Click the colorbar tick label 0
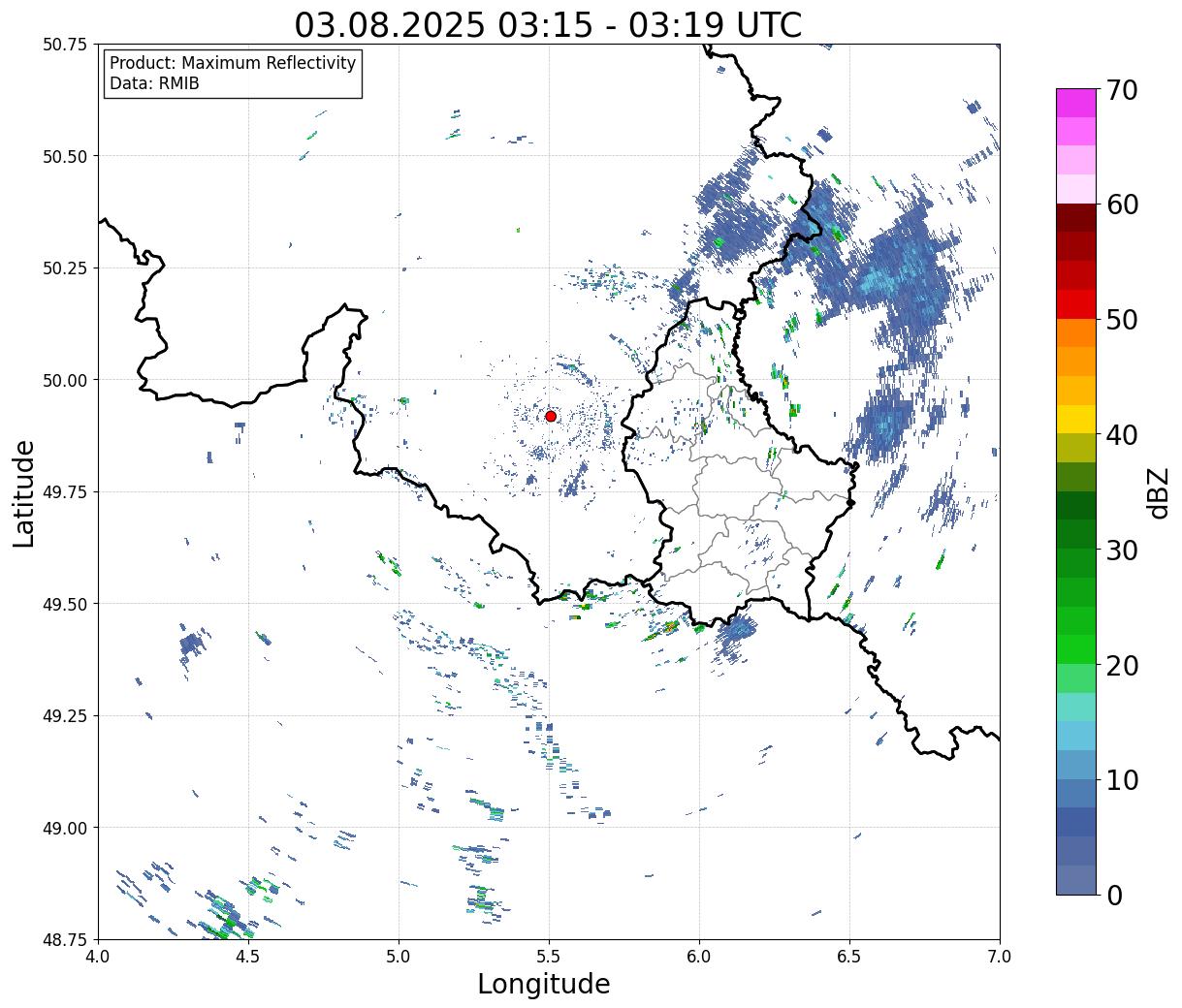1182x1008 pixels. (1114, 895)
